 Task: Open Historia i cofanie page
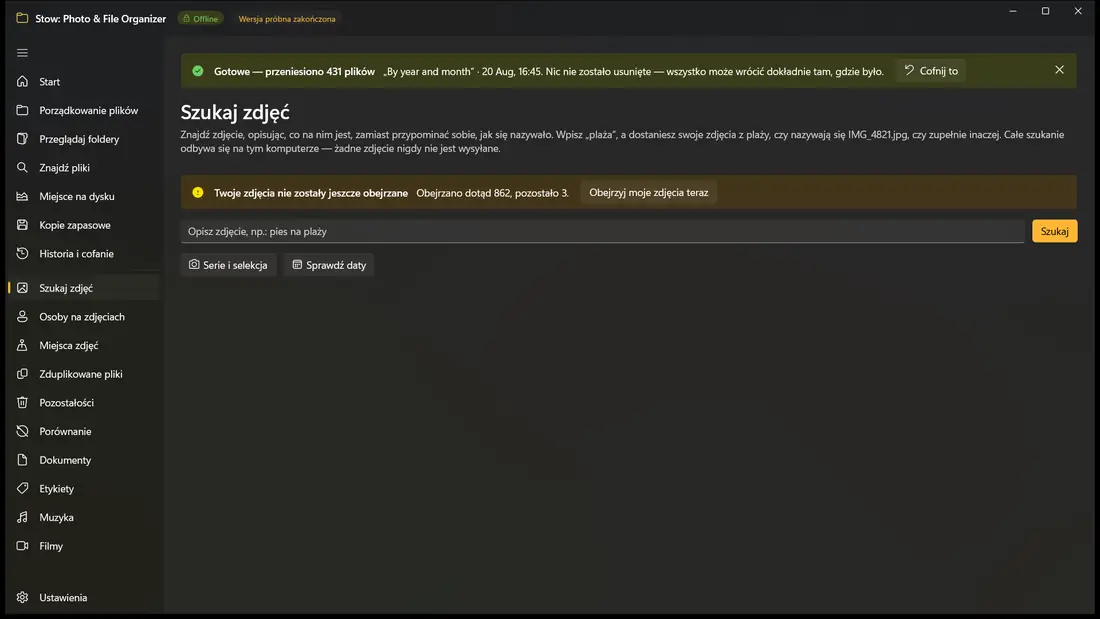84,253
